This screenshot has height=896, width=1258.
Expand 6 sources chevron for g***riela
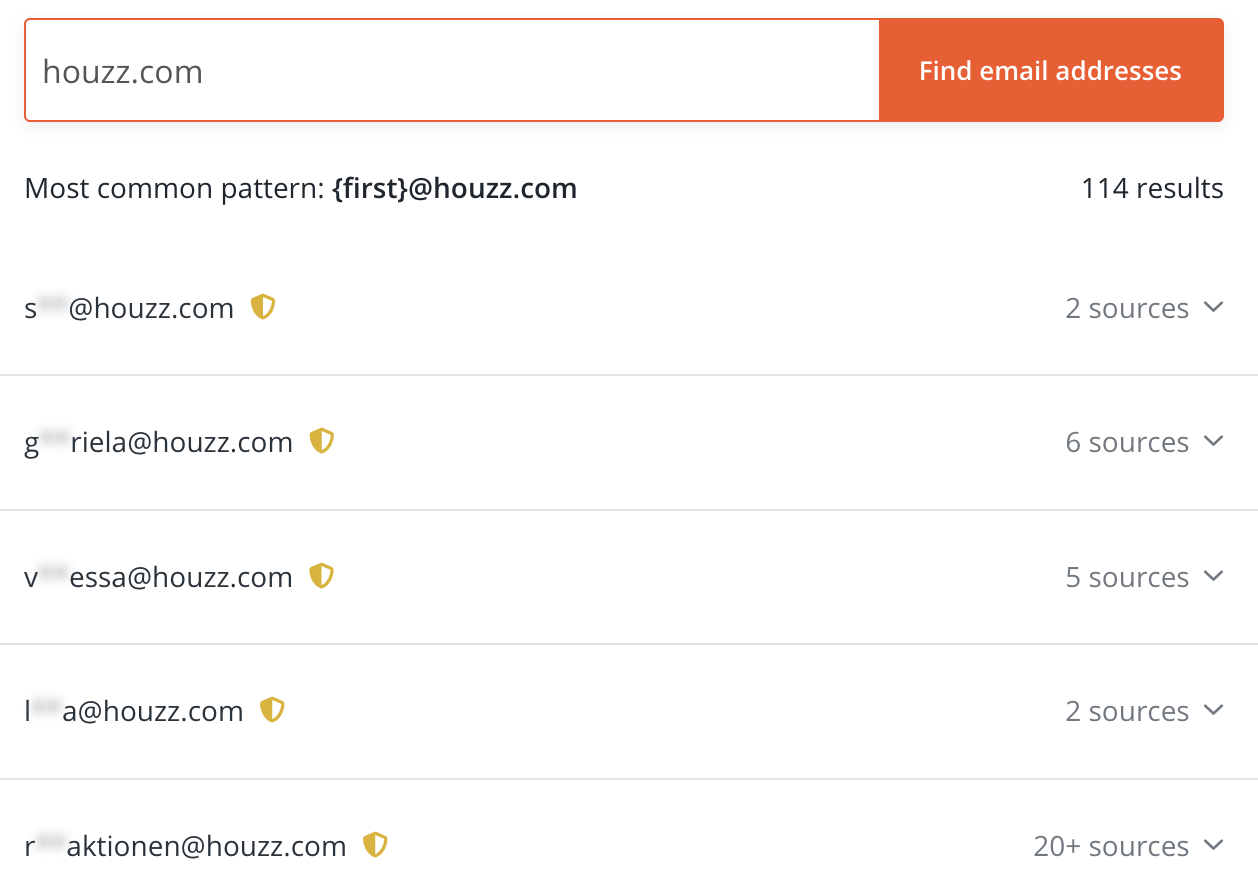(x=1214, y=441)
